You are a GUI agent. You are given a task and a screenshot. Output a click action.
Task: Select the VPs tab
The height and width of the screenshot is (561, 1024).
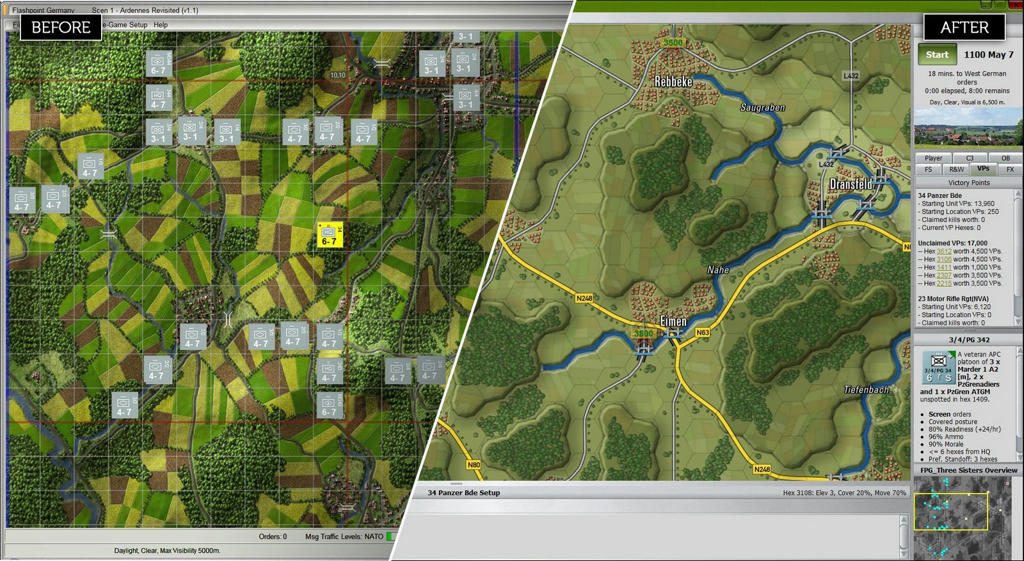983,169
